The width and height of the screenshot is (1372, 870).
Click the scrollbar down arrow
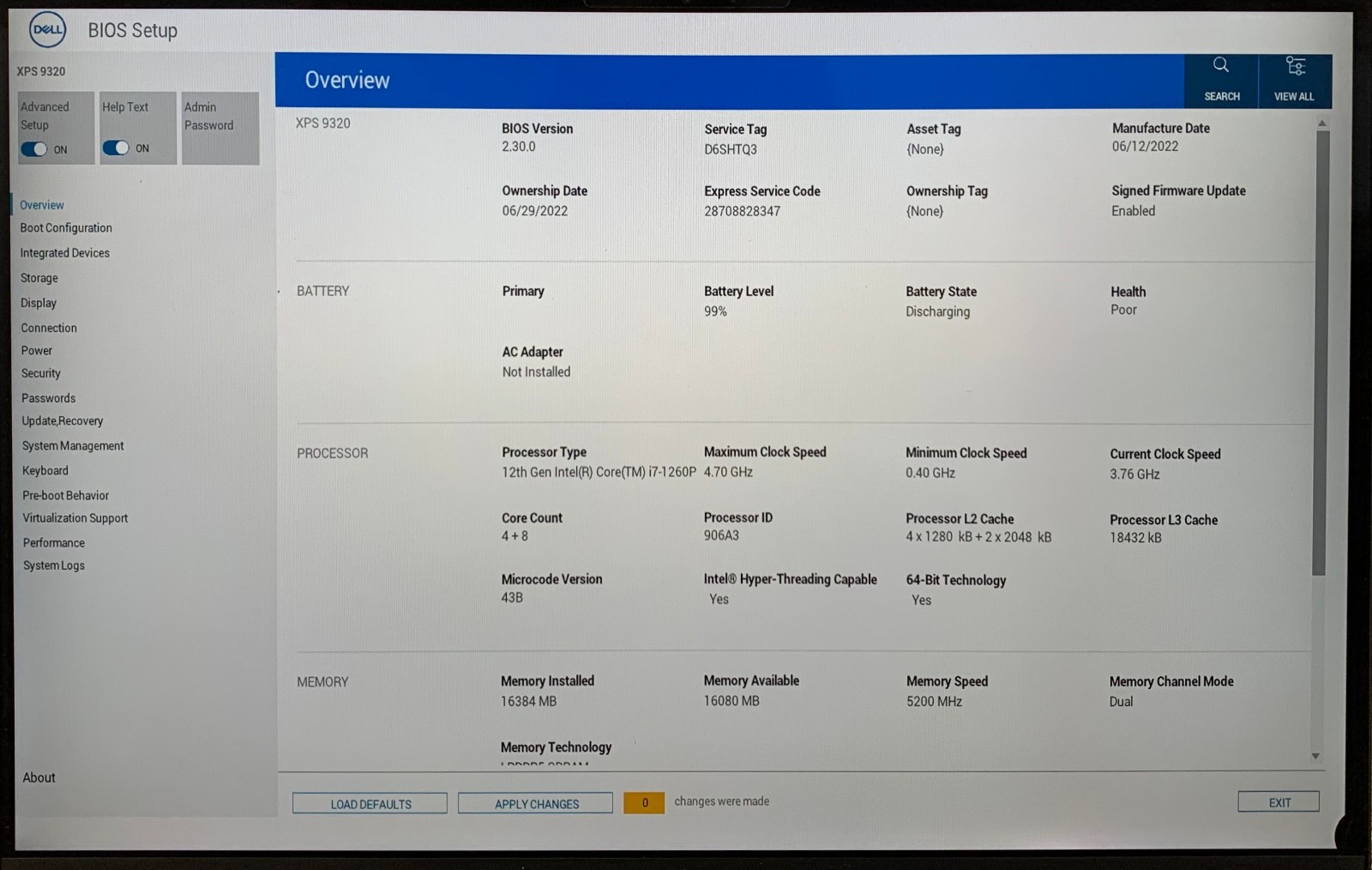tap(1315, 756)
